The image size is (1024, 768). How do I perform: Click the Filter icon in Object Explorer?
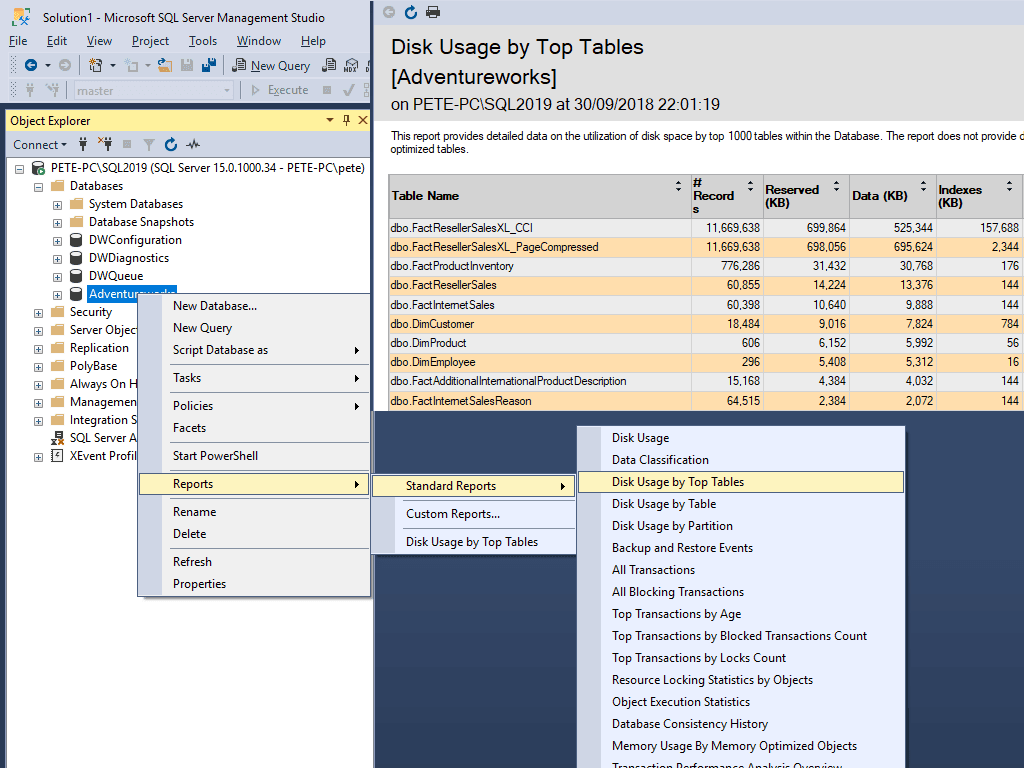(149, 144)
